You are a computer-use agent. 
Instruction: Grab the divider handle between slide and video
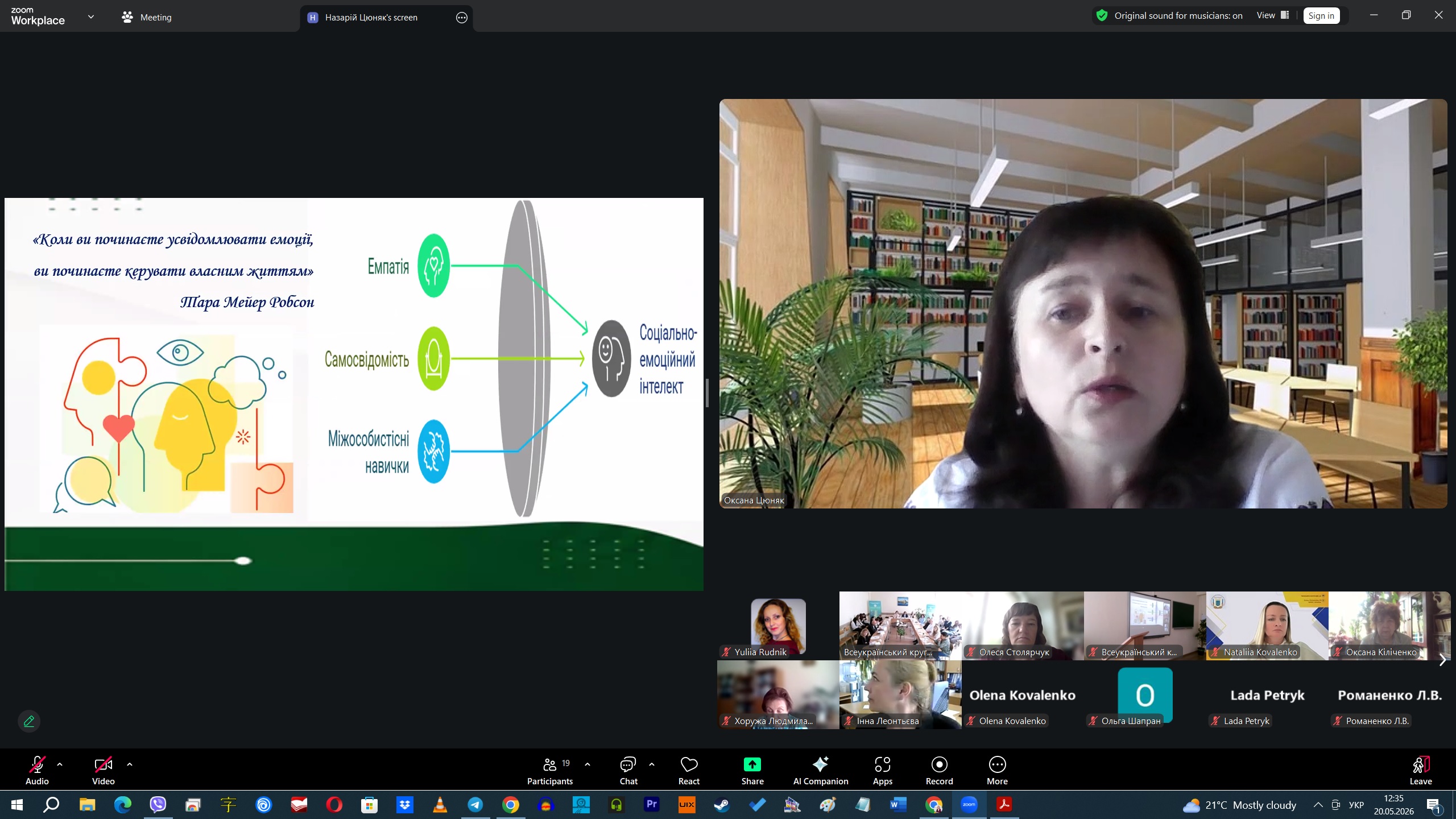pyautogui.click(x=707, y=393)
